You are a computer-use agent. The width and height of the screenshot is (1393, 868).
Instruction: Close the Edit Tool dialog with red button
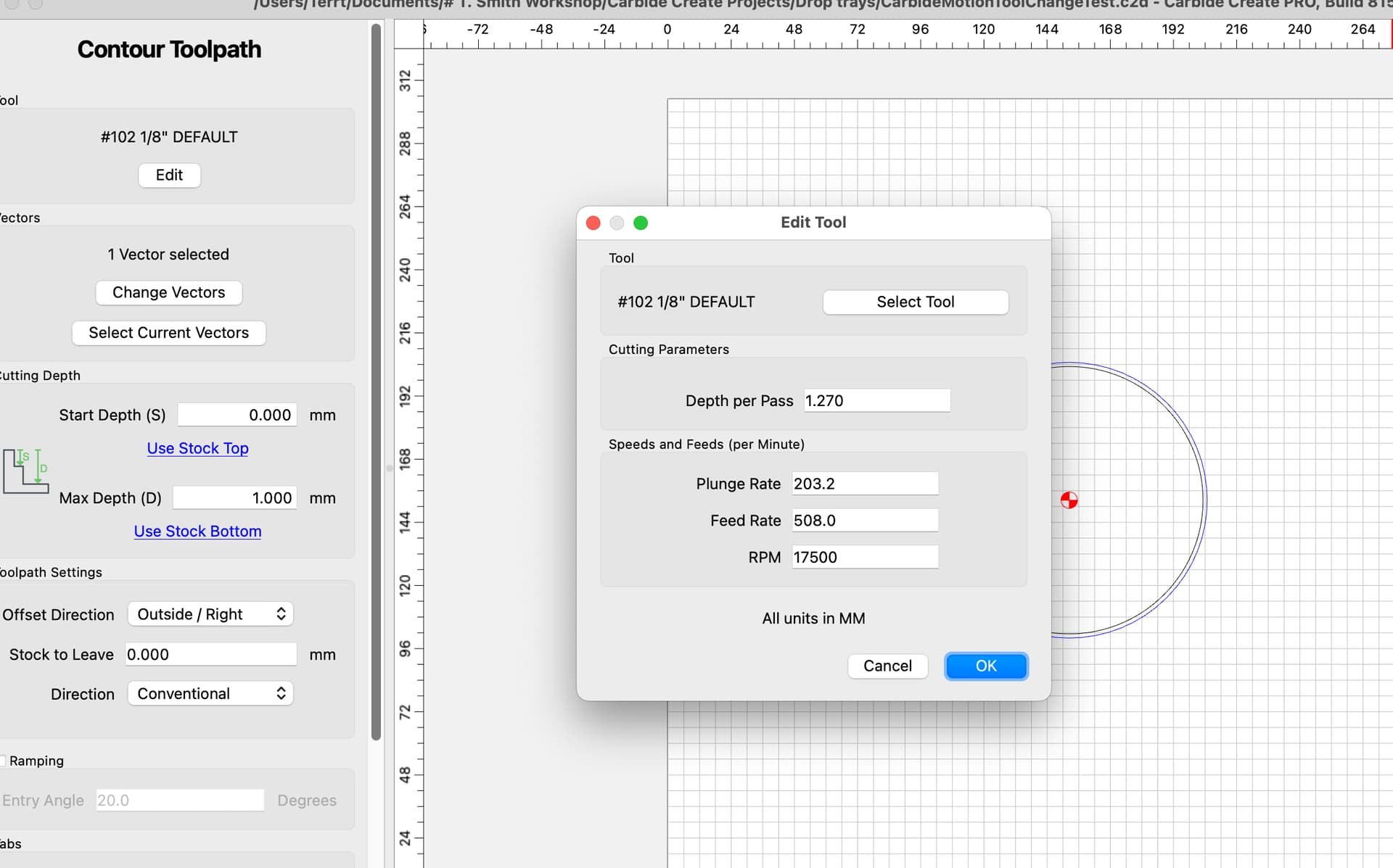click(x=593, y=223)
